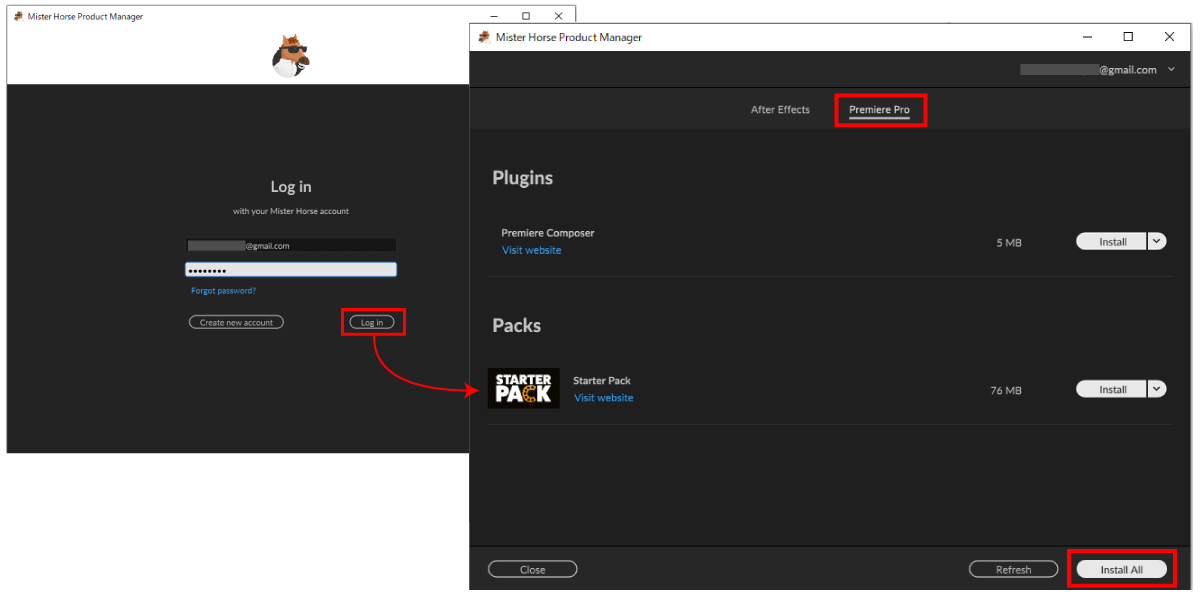Expand dropdown arrow next to Premiere Composer Install

[1157, 241]
